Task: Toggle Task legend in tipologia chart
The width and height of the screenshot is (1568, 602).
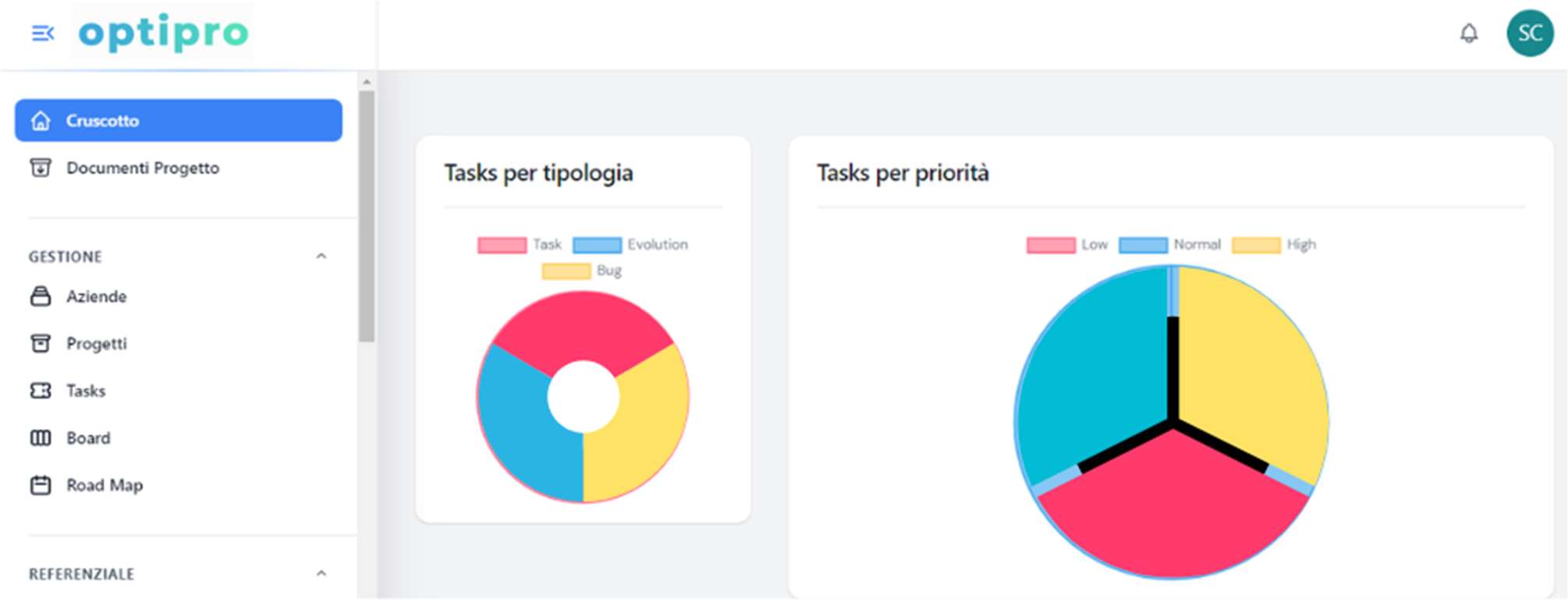Action: tap(520, 245)
